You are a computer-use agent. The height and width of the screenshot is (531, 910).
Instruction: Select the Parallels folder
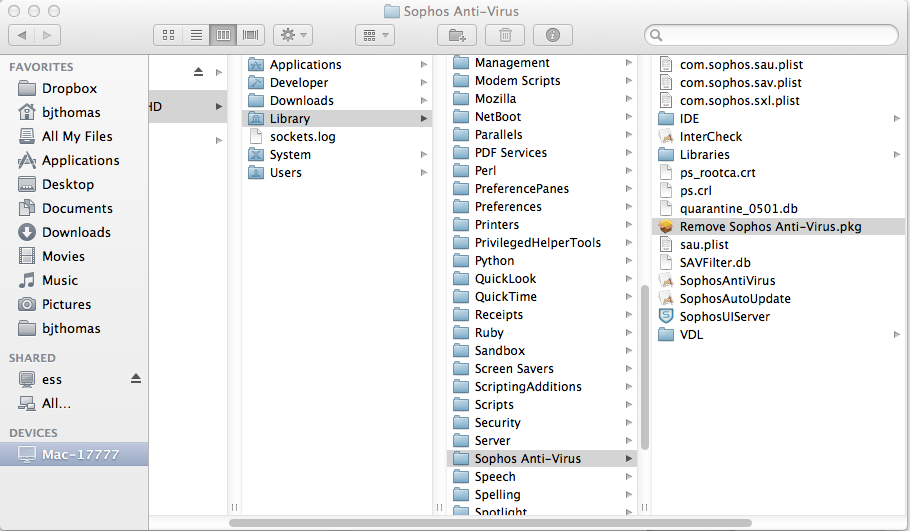(x=542, y=135)
